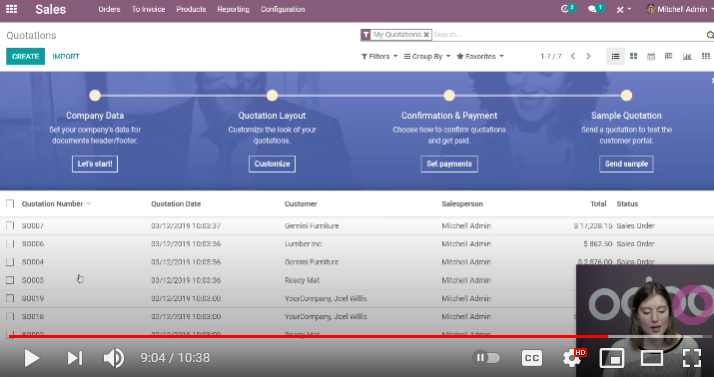Click the $ 862.50 total cell
This screenshot has width=714, height=377.
pos(598,244)
